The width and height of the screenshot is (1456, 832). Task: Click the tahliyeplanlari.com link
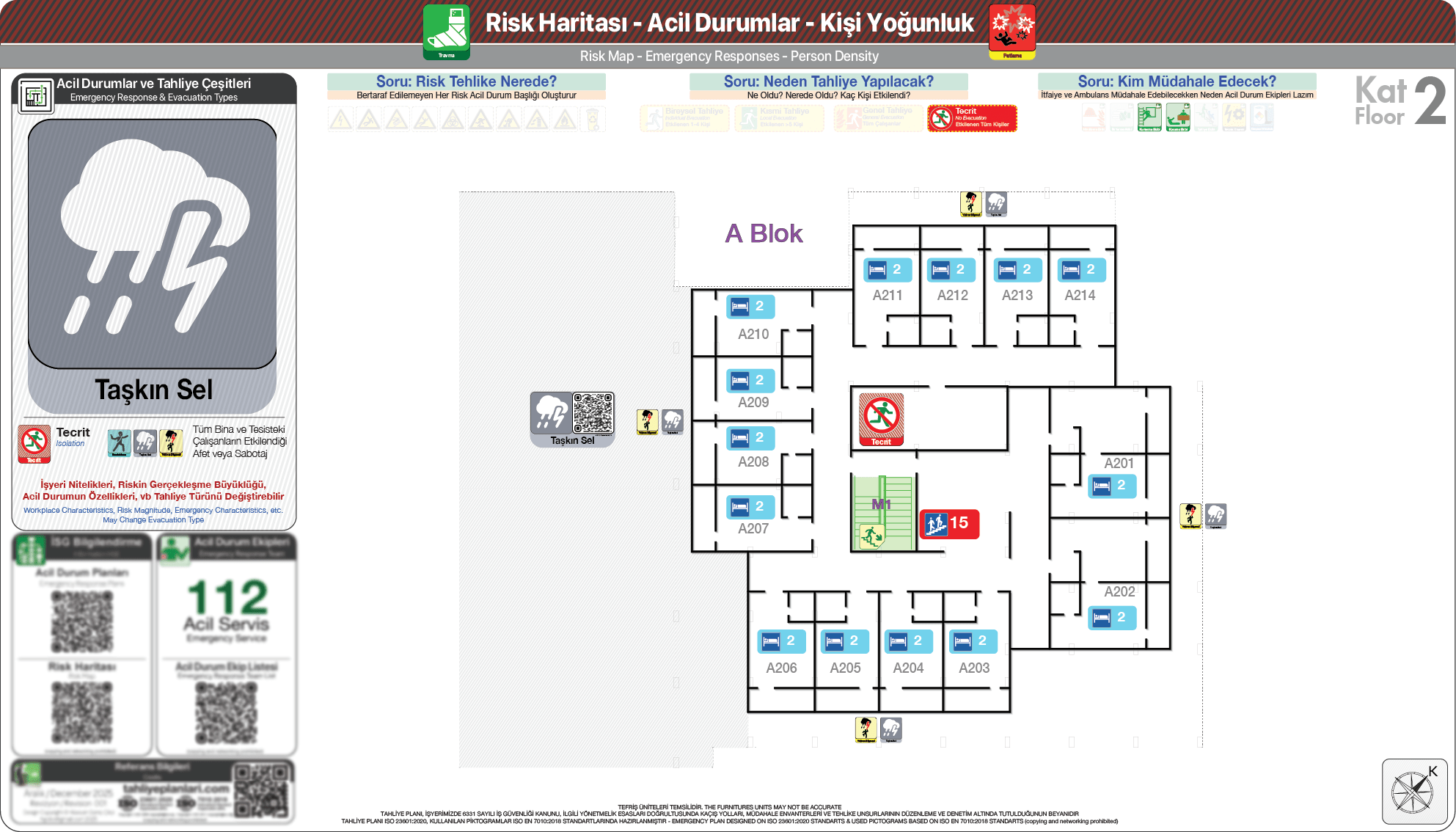pos(176,788)
